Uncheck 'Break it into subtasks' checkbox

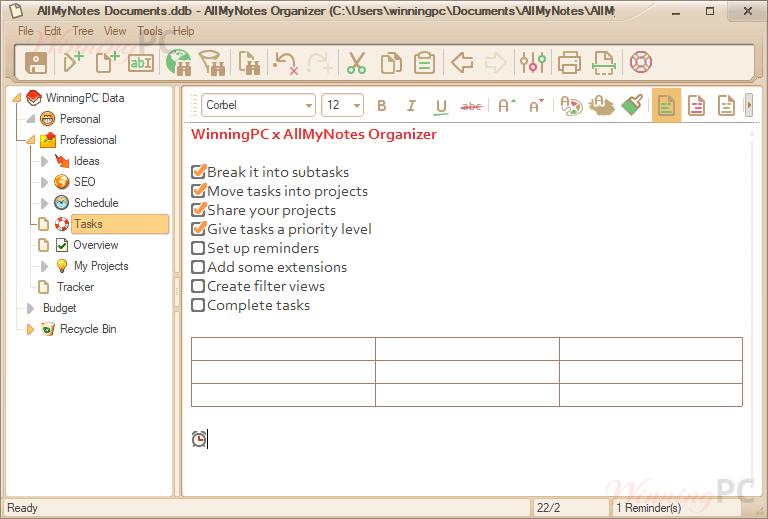point(198,171)
